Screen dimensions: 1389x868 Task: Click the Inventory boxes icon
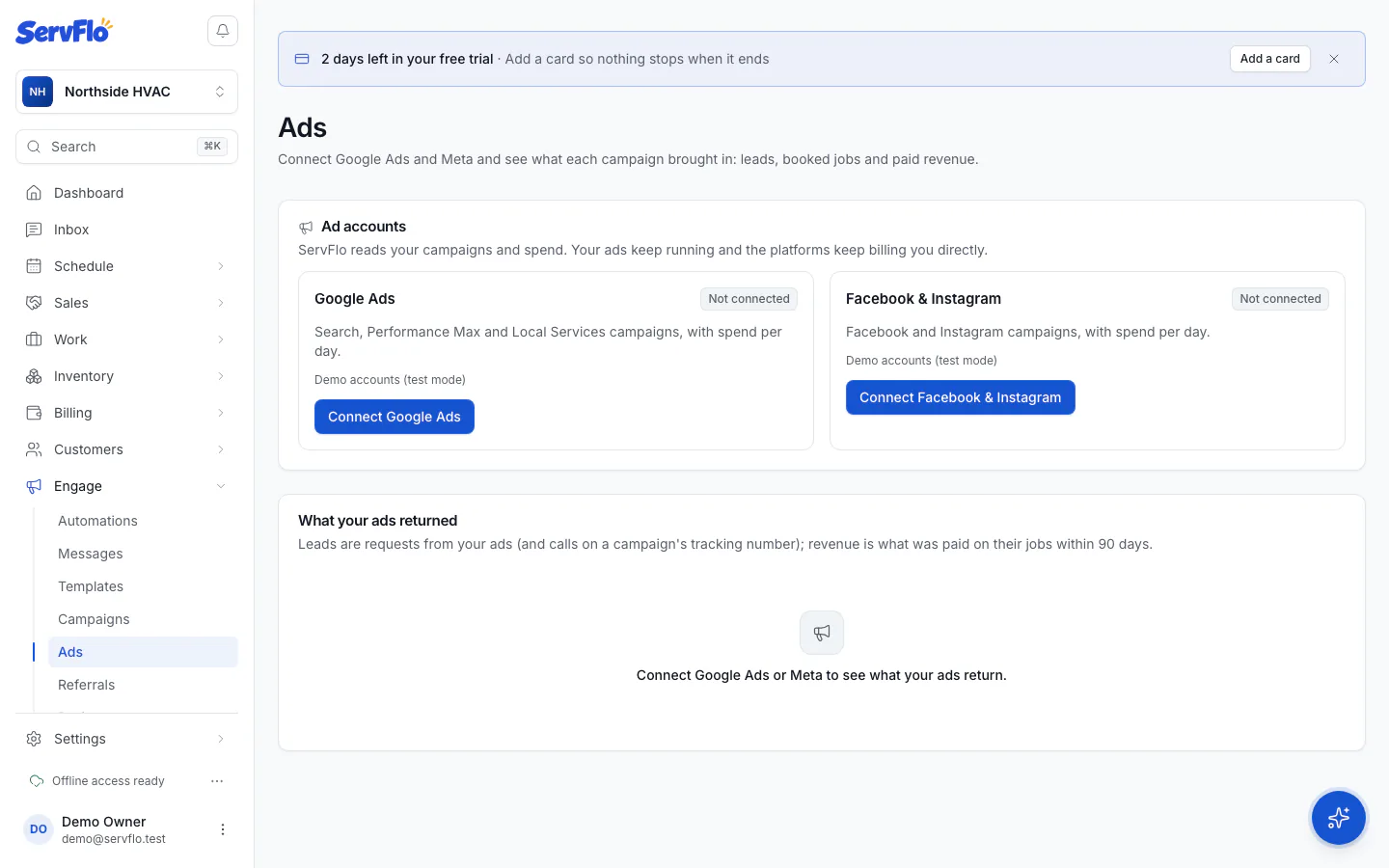(x=34, y=376)
